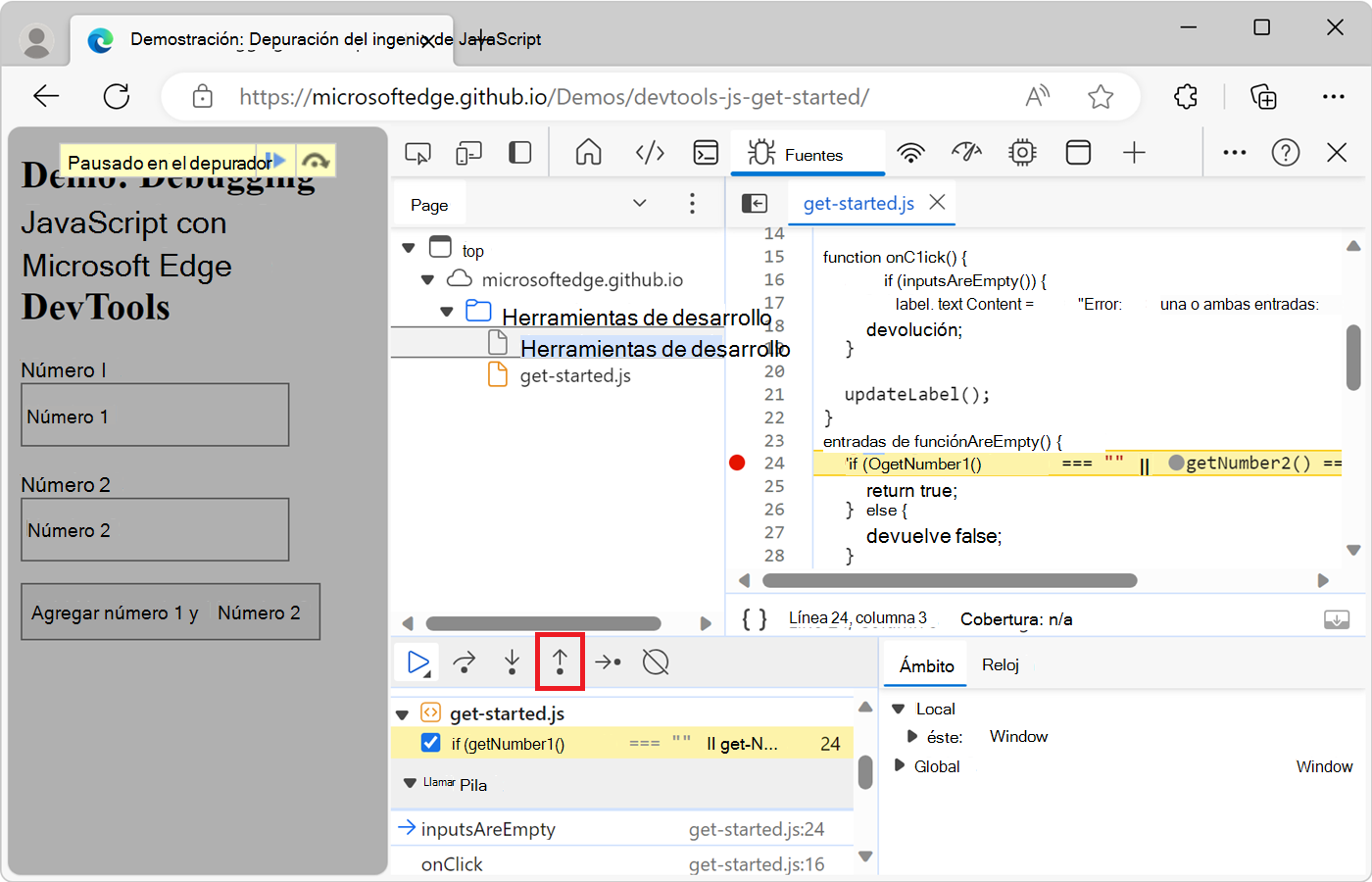Screen dimensions: 1372x882
Task: Select the get-started.js editor tab
Action: pyautogui.click(x=857, y=204)
